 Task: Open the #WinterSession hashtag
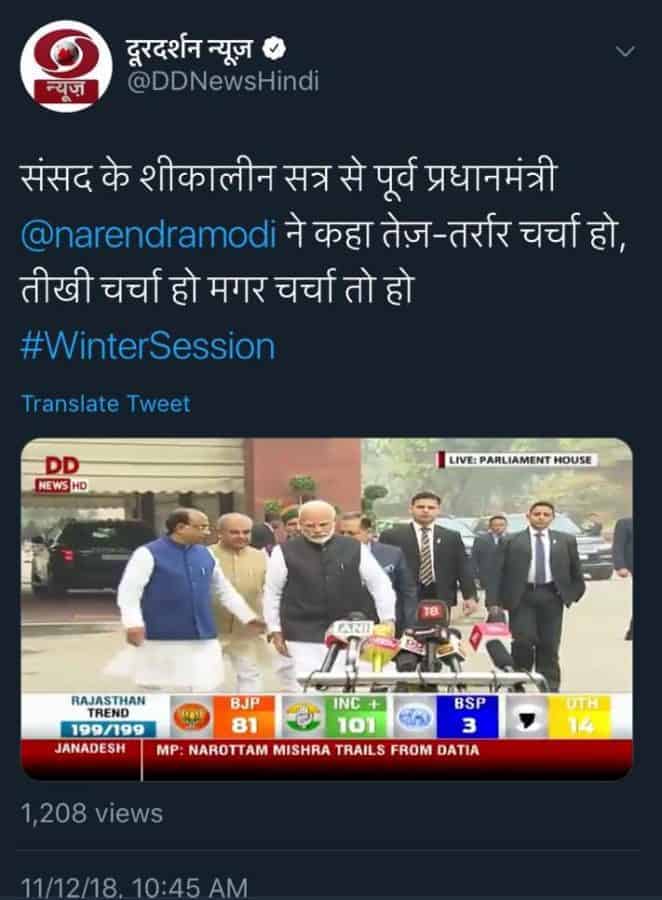click(148, 347)
